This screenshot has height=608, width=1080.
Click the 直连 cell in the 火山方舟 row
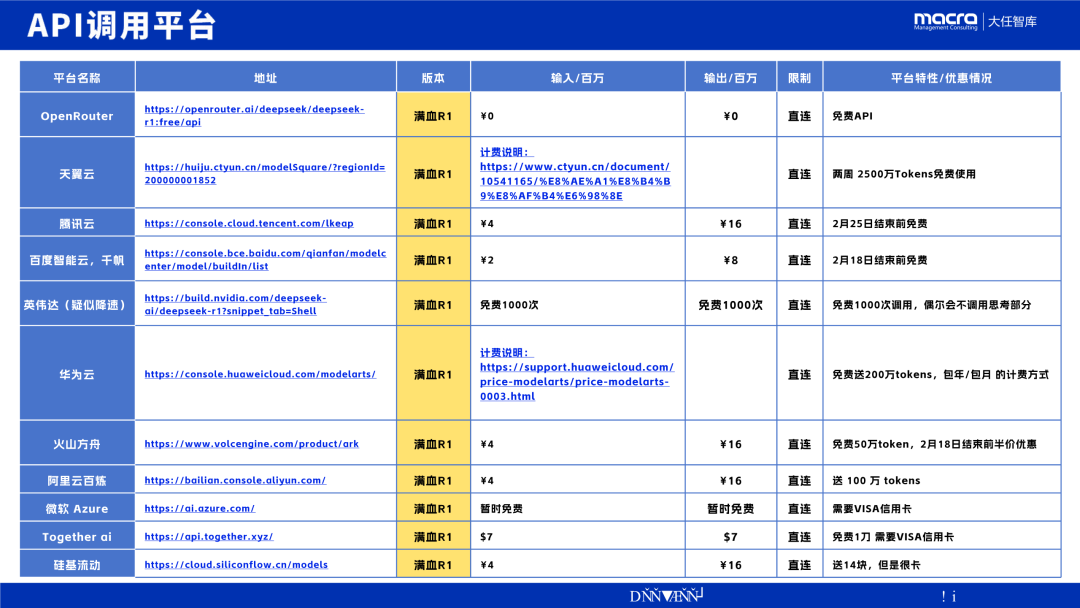800,443
